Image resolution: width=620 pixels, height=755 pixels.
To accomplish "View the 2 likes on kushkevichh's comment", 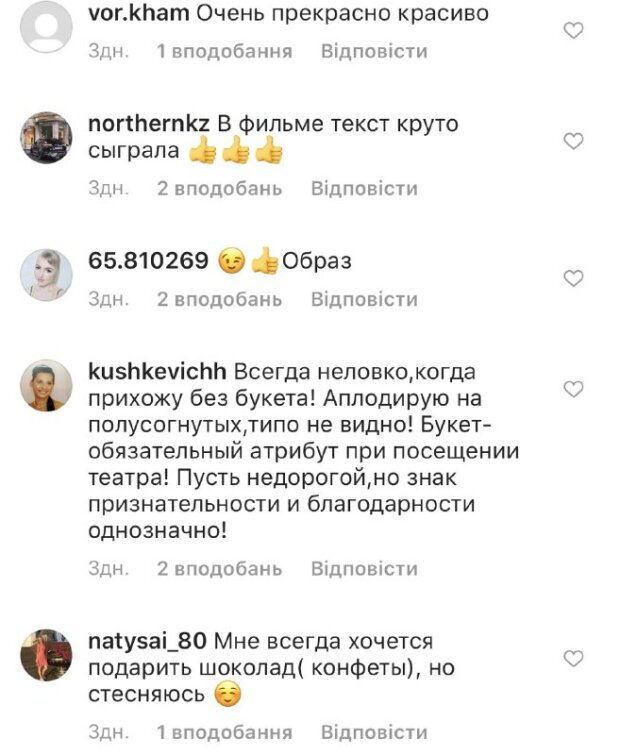I will point(219,569).
